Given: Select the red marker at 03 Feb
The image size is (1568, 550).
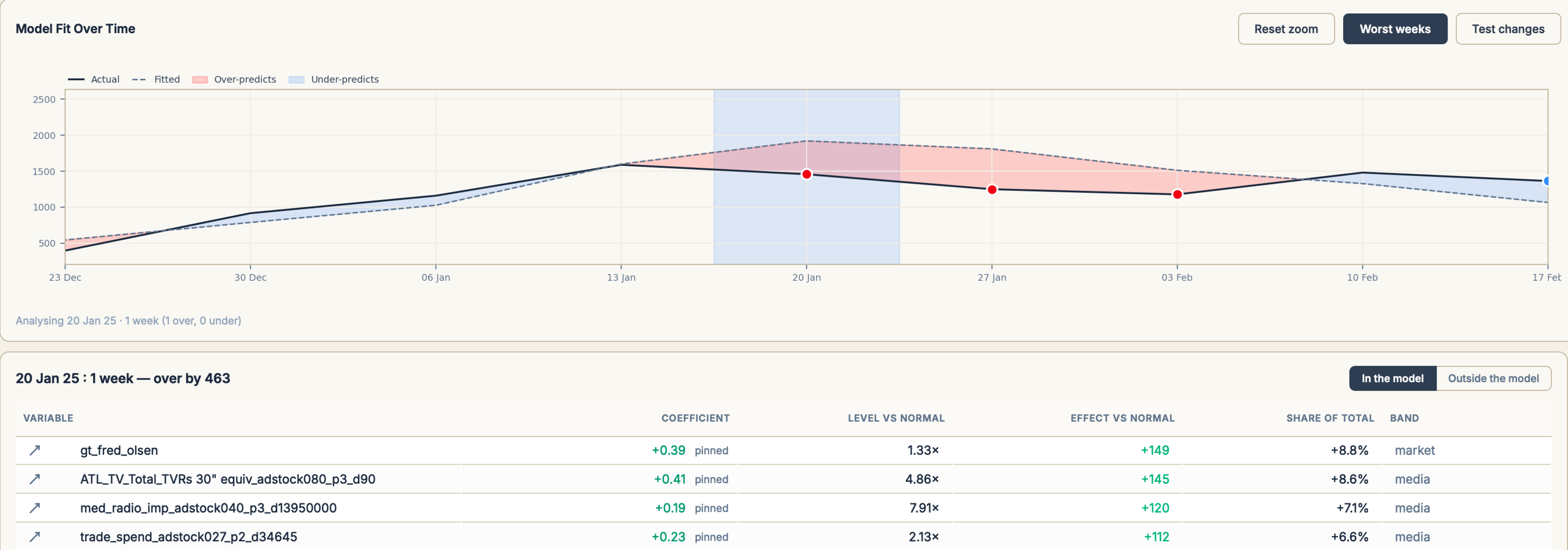Looking at the screenshot, I should [x=1177, y=195].
